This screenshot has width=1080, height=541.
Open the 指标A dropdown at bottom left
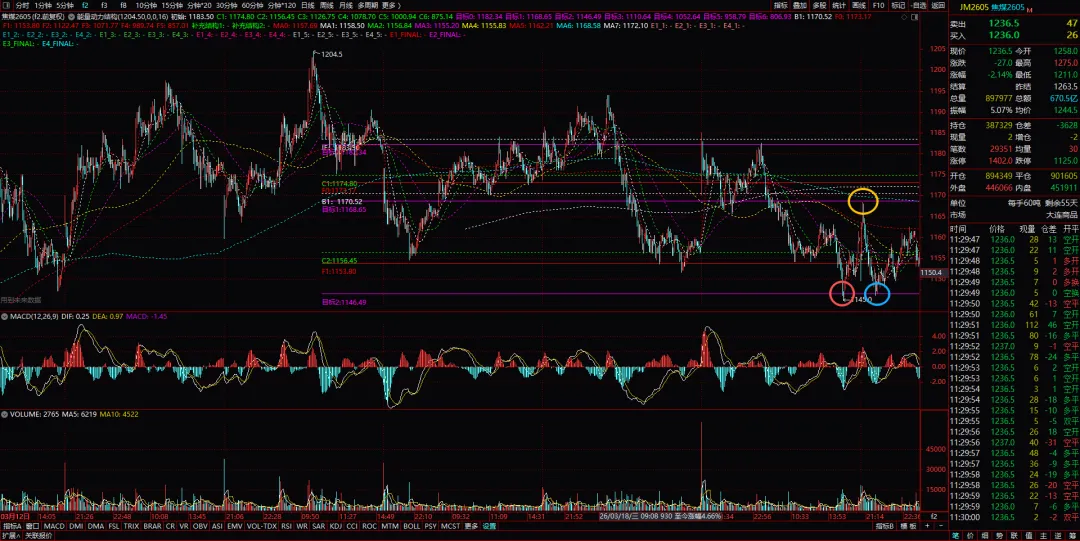coord(12,526)
